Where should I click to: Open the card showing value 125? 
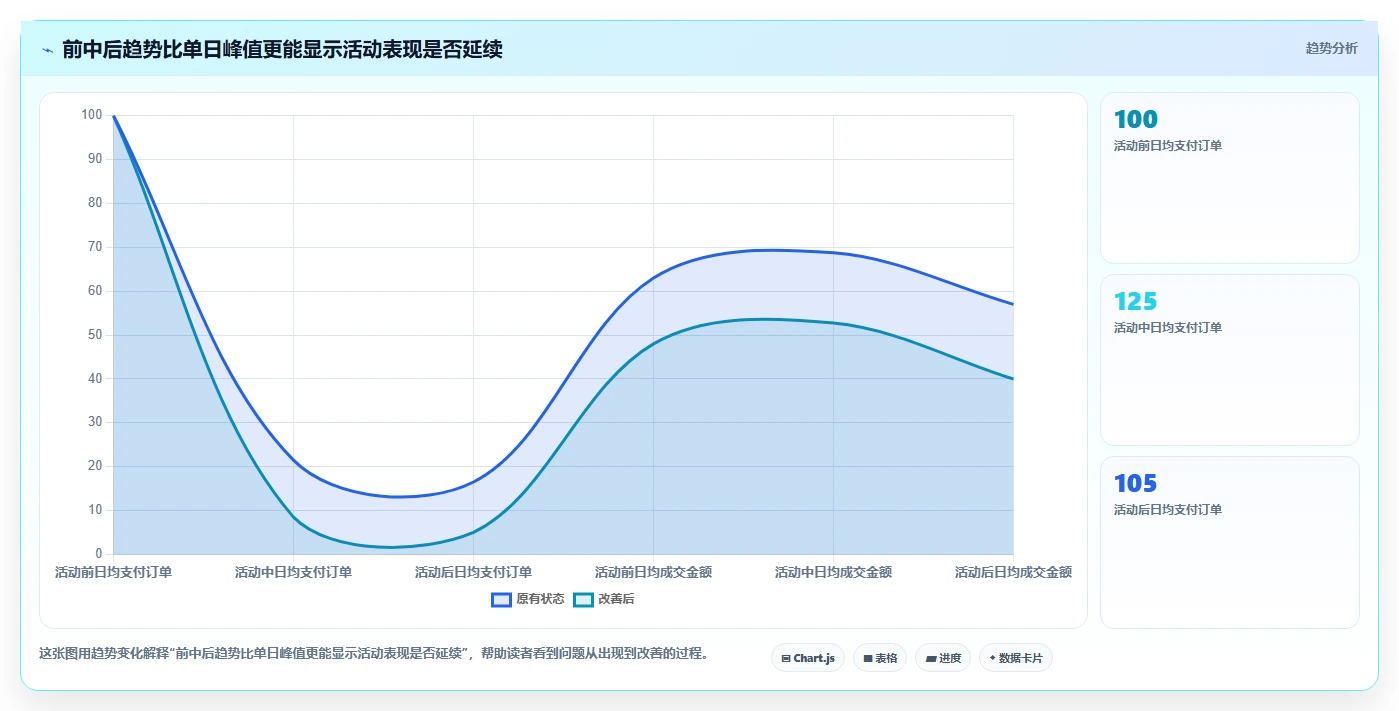click(1230, 360)
